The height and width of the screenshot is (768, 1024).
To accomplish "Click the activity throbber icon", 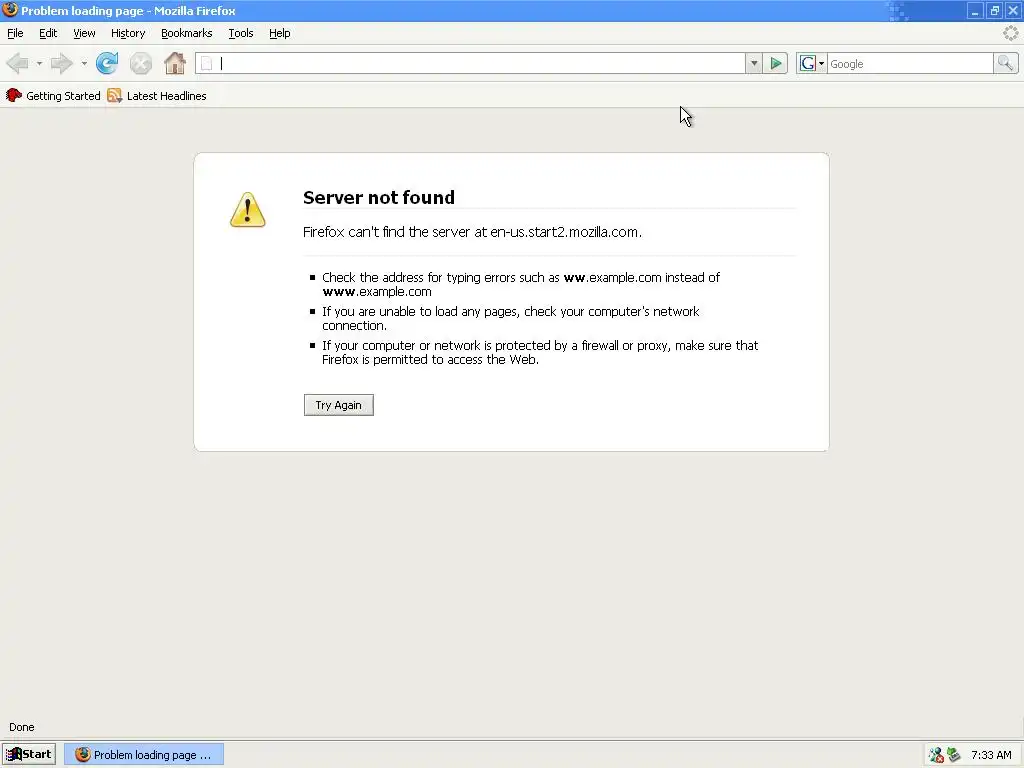I will [x=1010, y=33].
